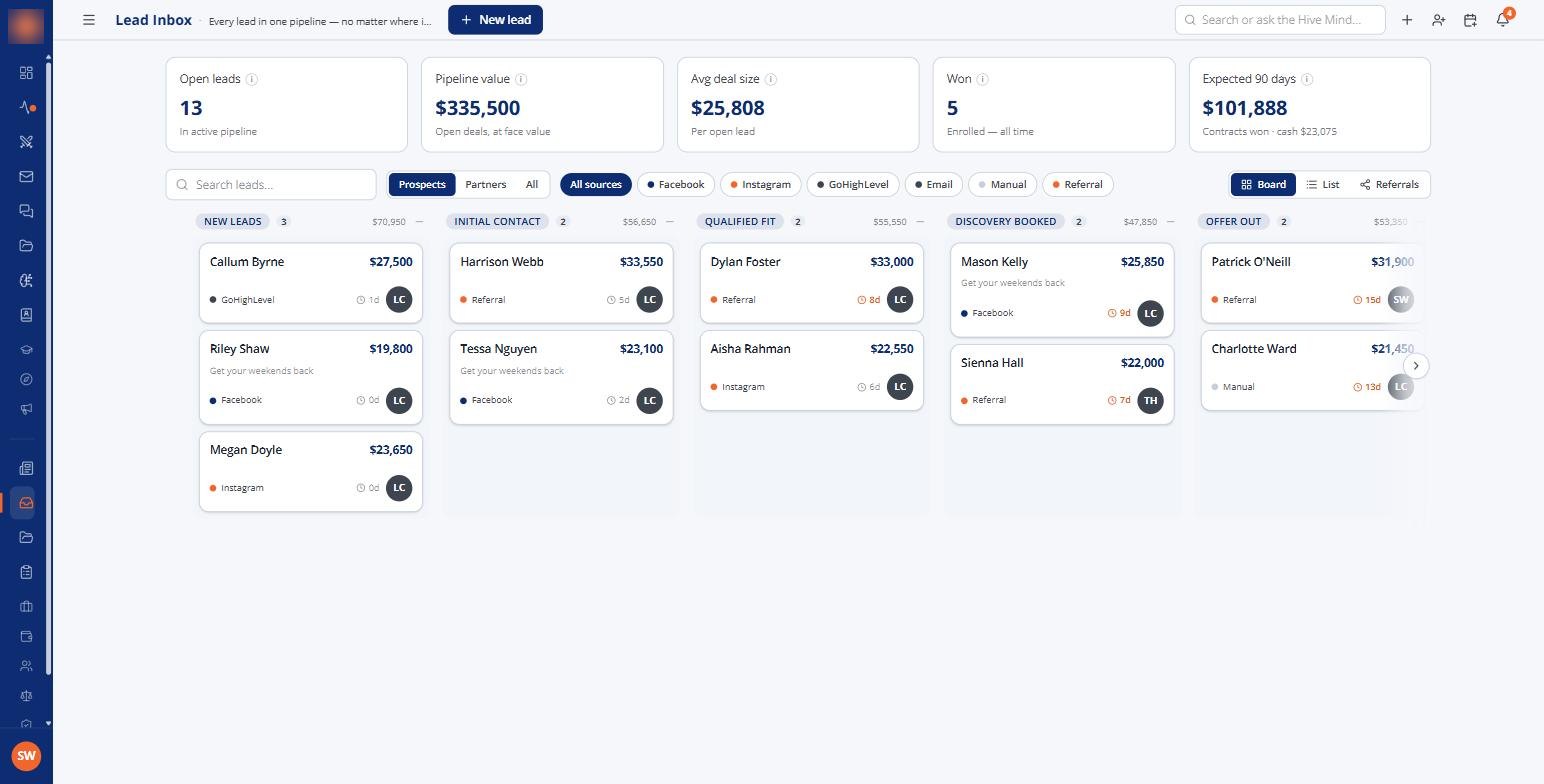Select the Partners filter

(486, 185)
